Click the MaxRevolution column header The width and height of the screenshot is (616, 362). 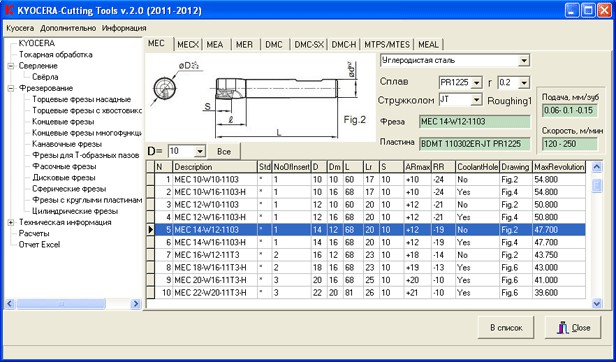click(559, 167)
